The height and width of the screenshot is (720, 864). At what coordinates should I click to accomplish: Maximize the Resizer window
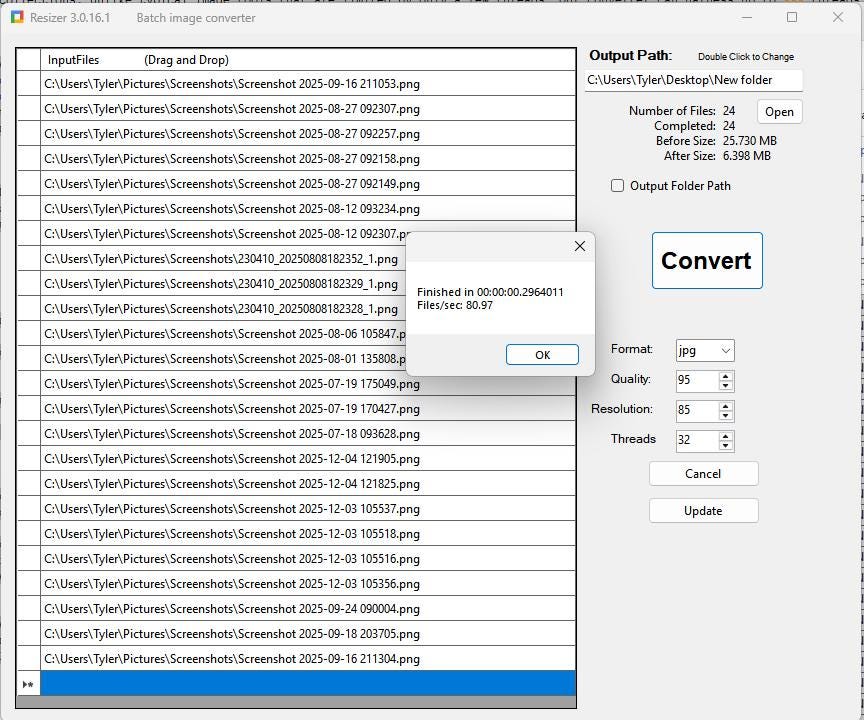(x=792, y=18)
